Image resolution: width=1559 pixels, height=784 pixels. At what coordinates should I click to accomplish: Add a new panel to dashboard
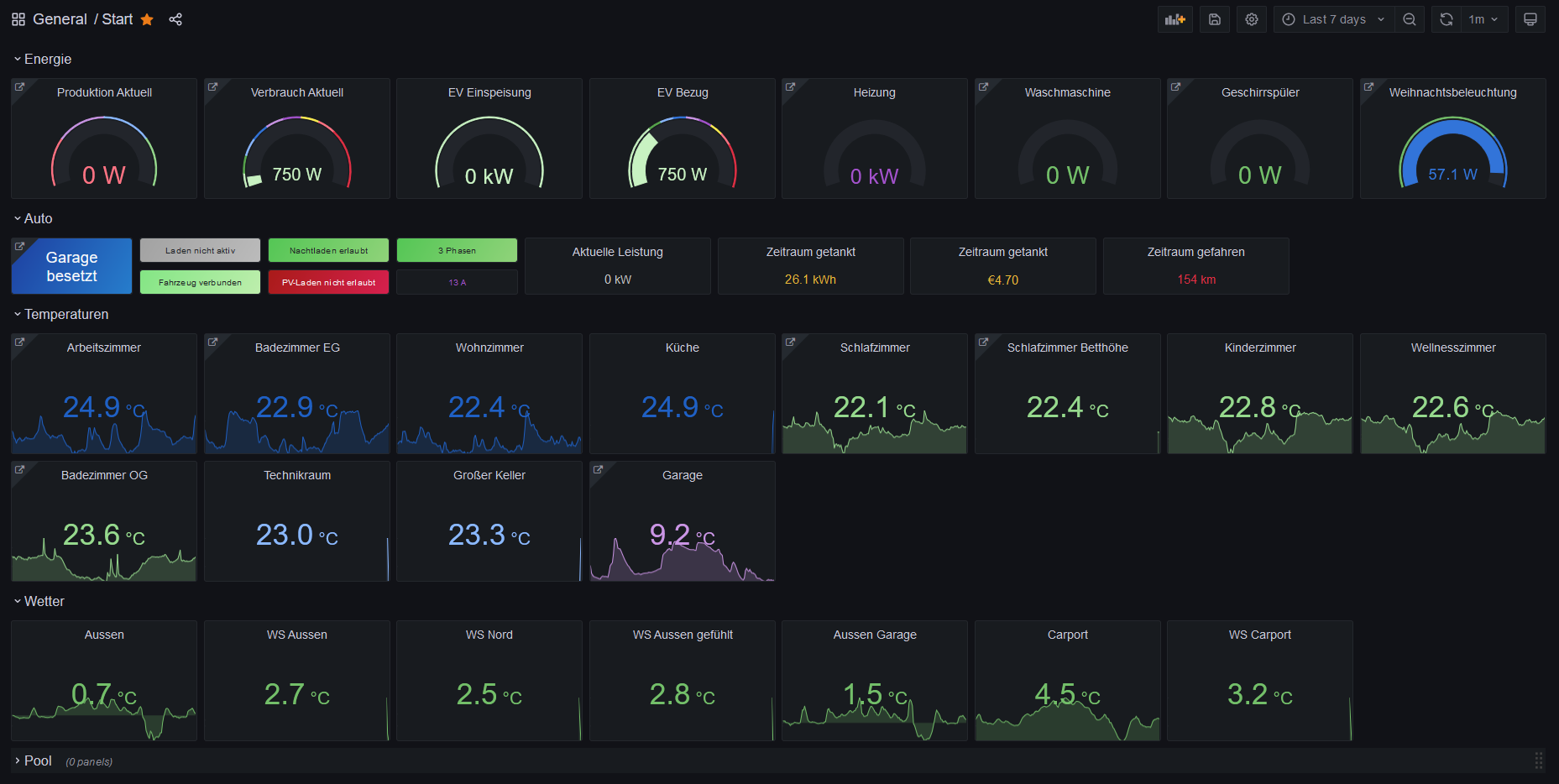1175,19
